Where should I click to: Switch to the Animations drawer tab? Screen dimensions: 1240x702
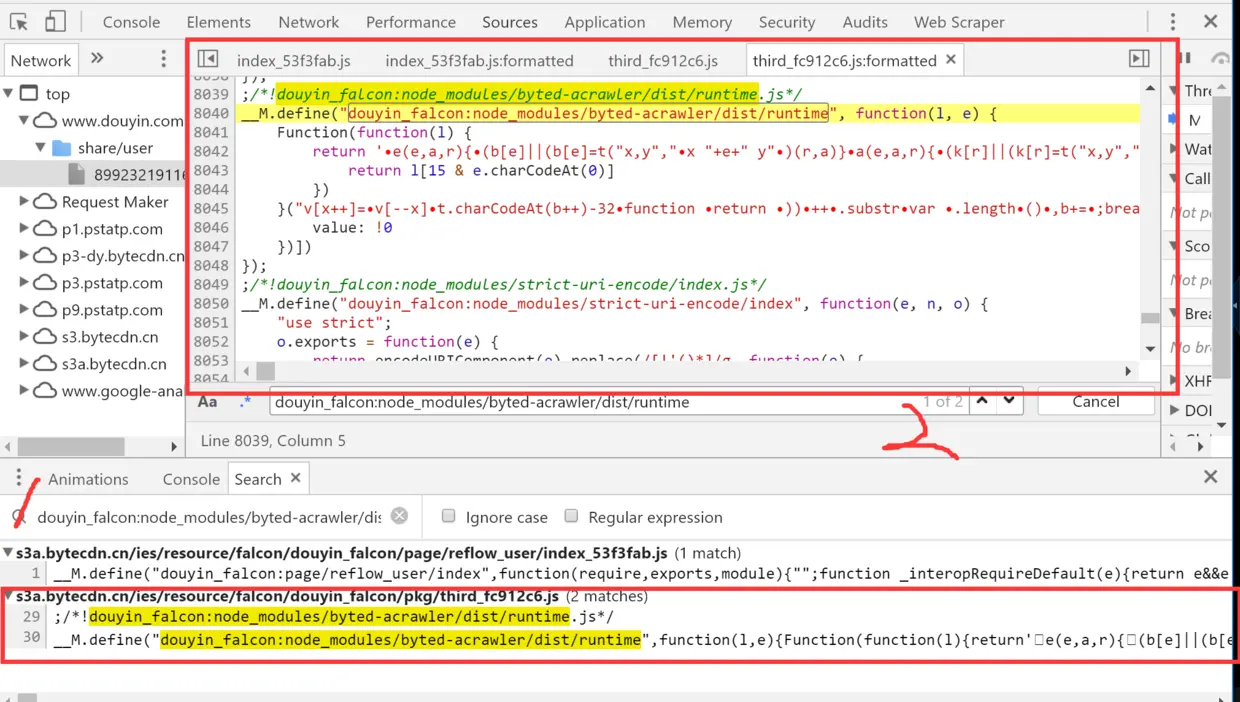[x=88, y=479]
